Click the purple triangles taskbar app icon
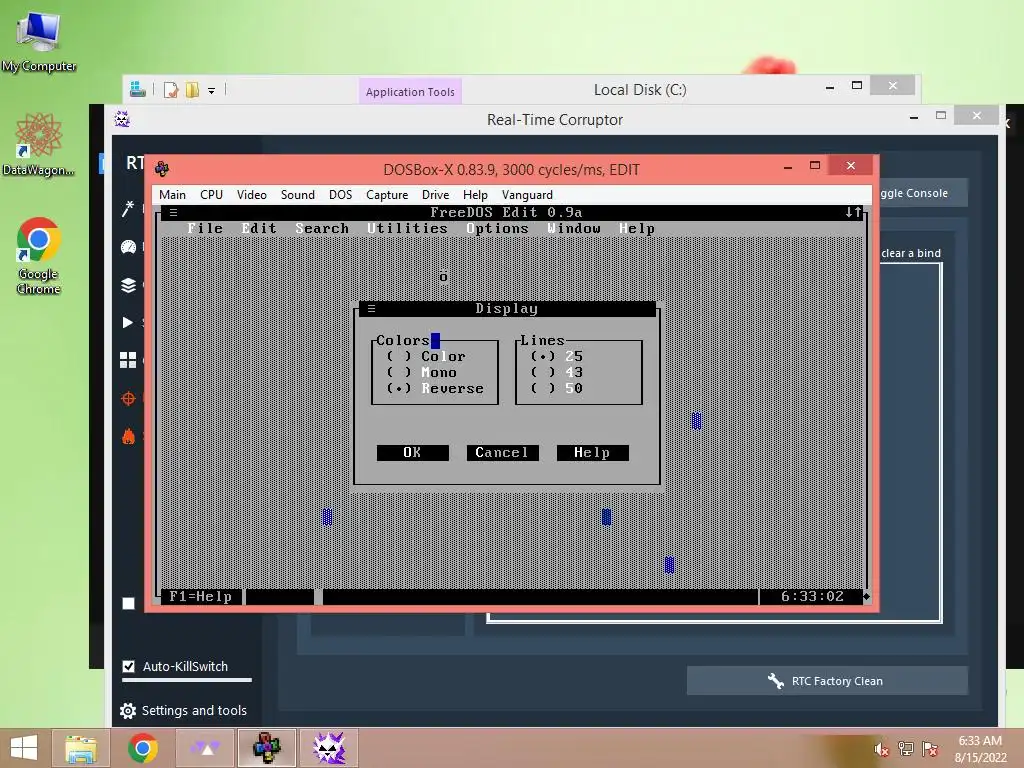Image resolution: width=1024 pixels, height=768 pixels. point(205,748)
